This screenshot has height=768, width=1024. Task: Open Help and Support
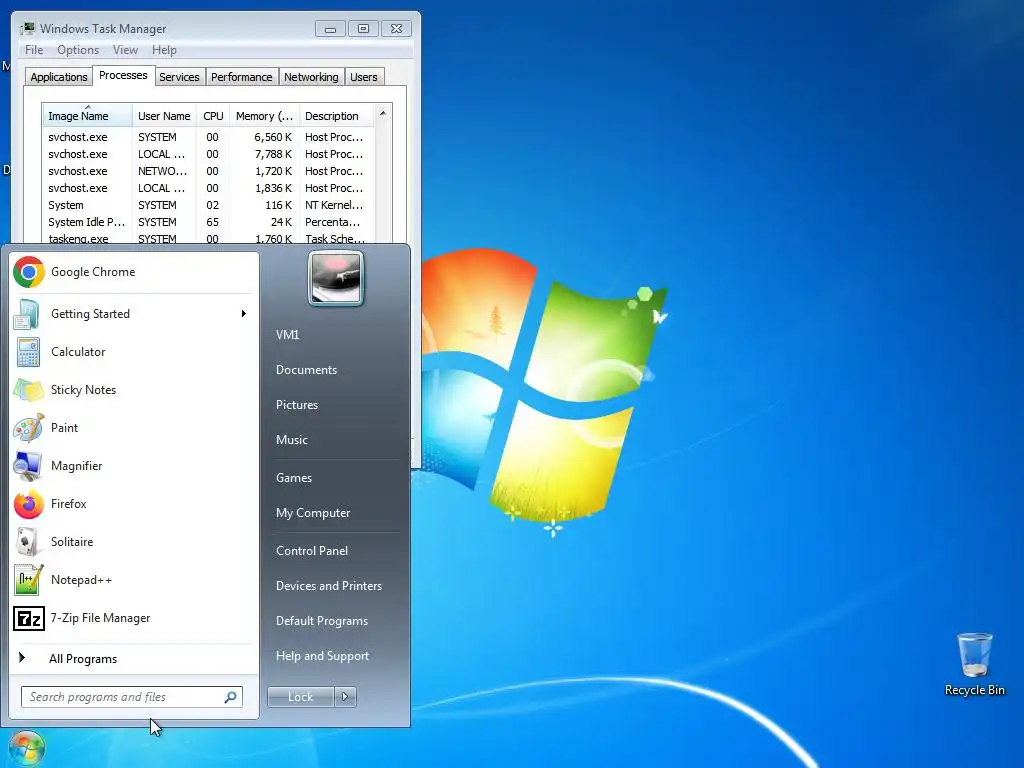coord(322,656)
